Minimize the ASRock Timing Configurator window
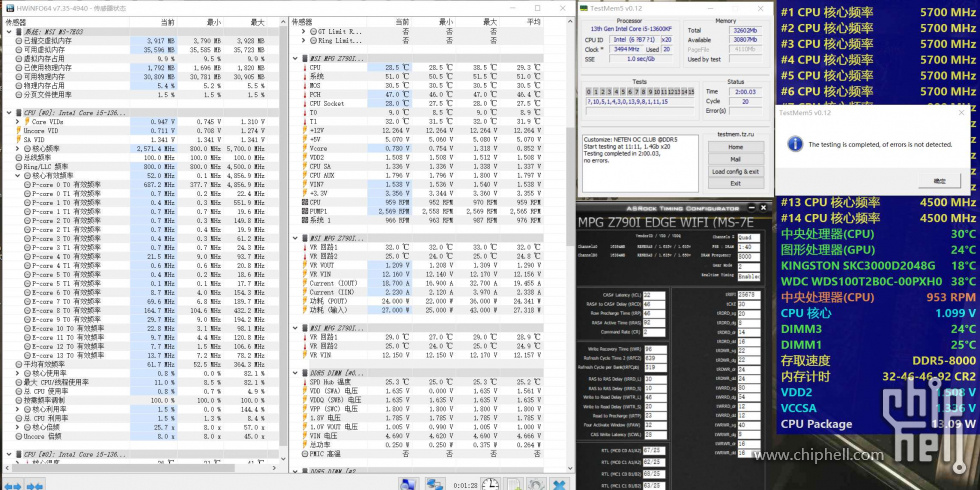The image size is (980, 490). 754,208
